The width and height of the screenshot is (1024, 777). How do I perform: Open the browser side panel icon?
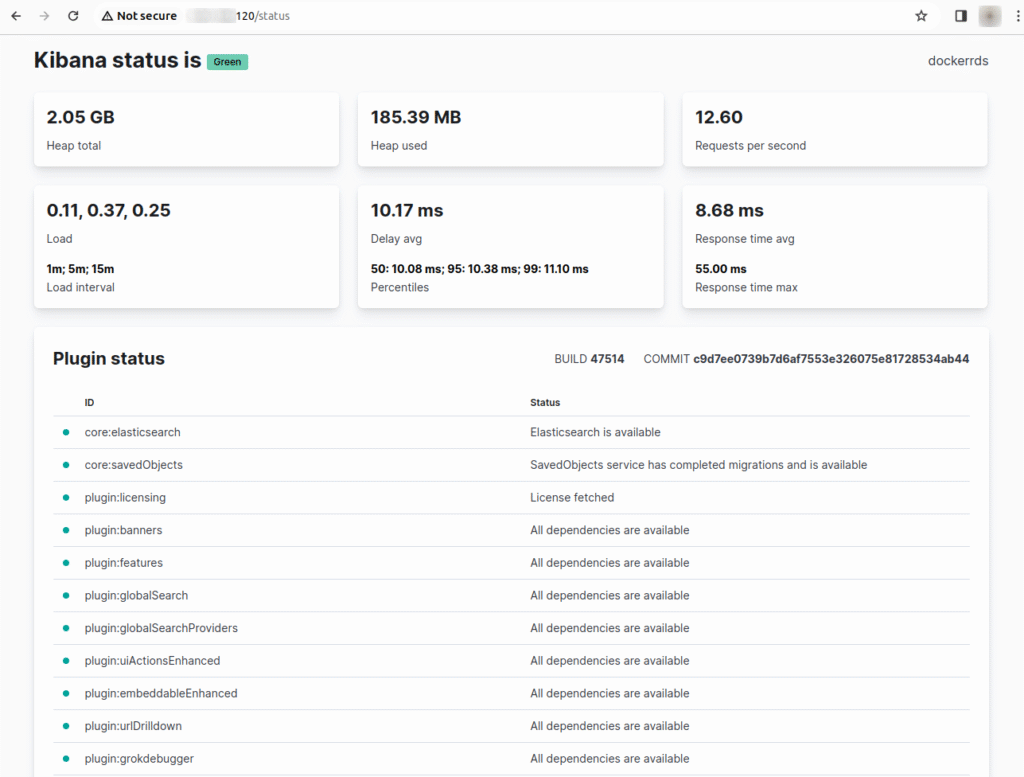pos(960,16)
